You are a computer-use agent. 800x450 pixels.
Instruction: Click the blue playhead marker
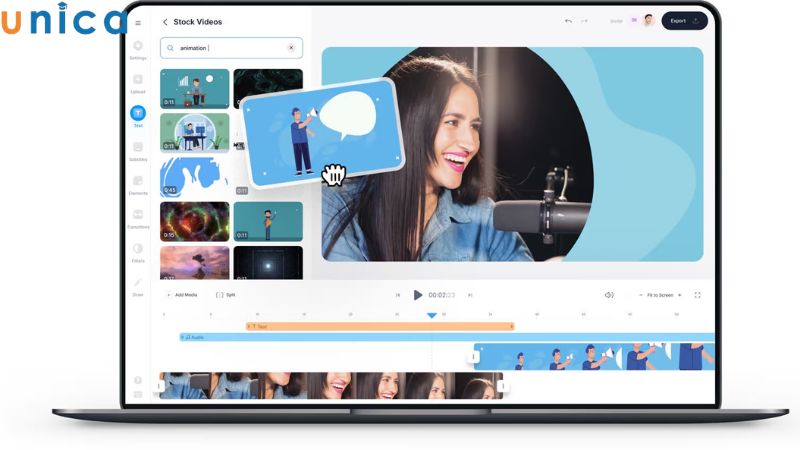[x=432, y=315]
